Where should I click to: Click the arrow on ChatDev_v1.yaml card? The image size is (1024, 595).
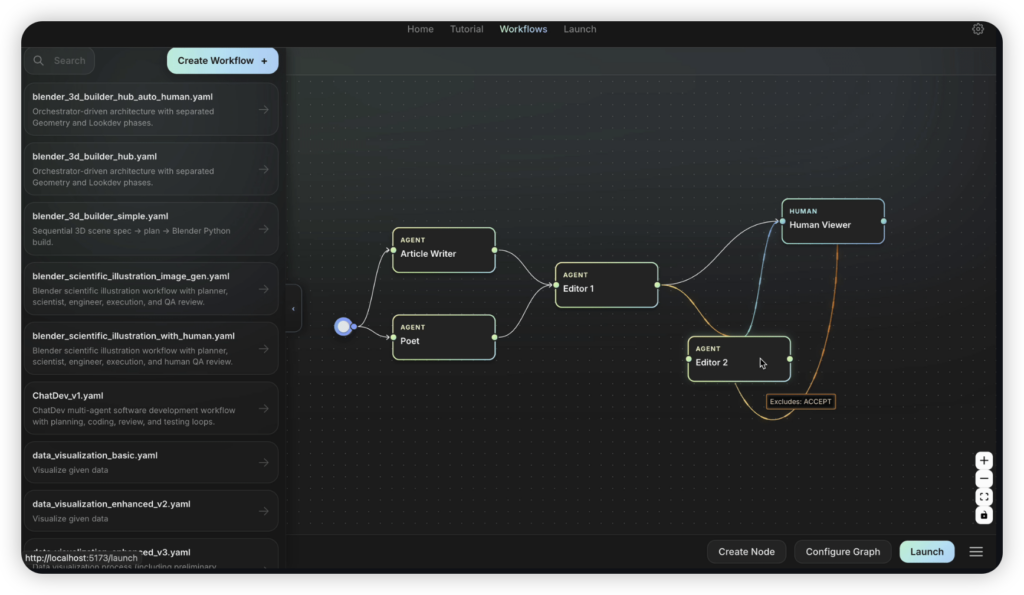pos(263,409)
